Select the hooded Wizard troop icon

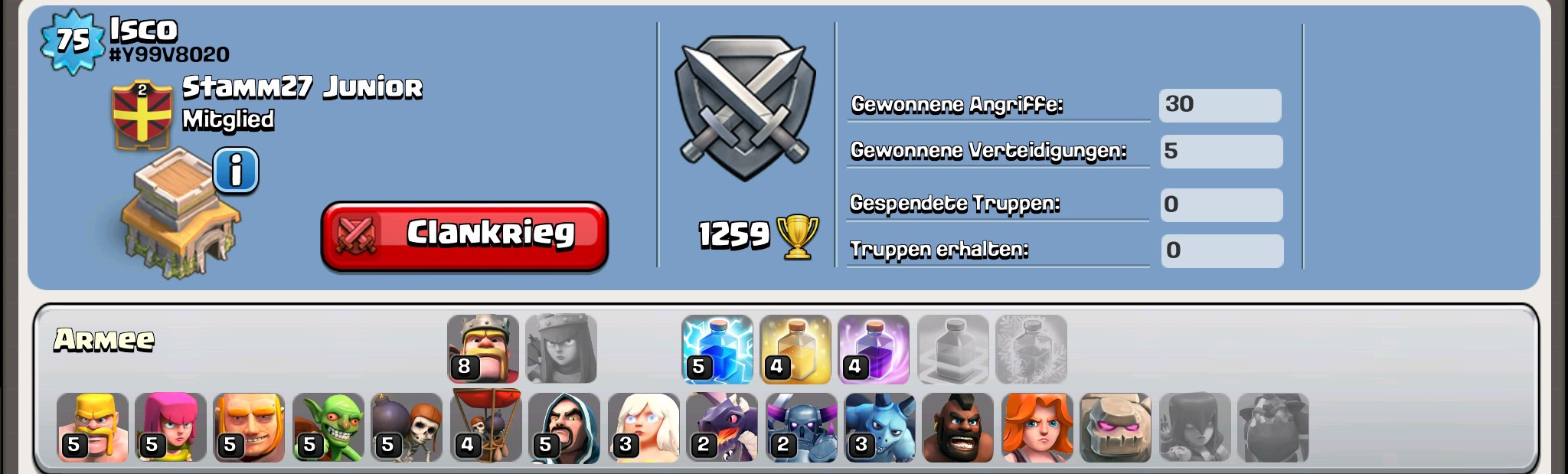point(564,427)
